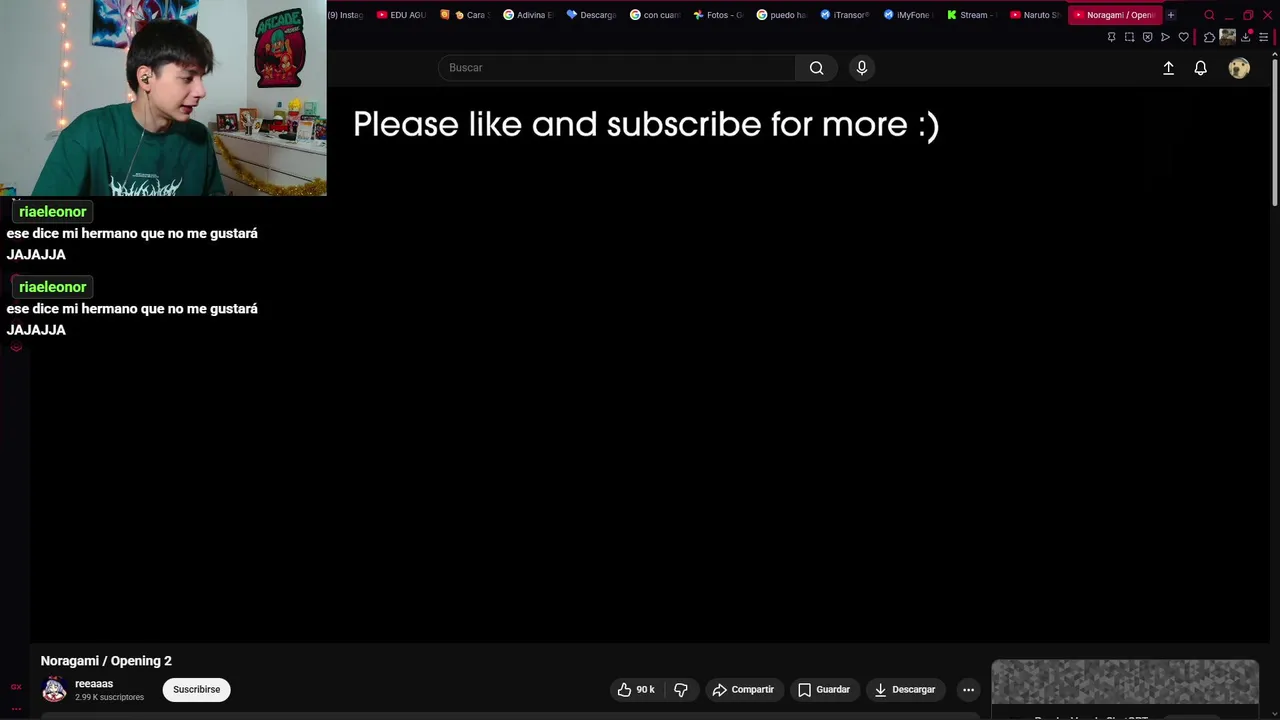Open browser downloads icon
Screen dimensions: 1280x720
[1246, 37]
